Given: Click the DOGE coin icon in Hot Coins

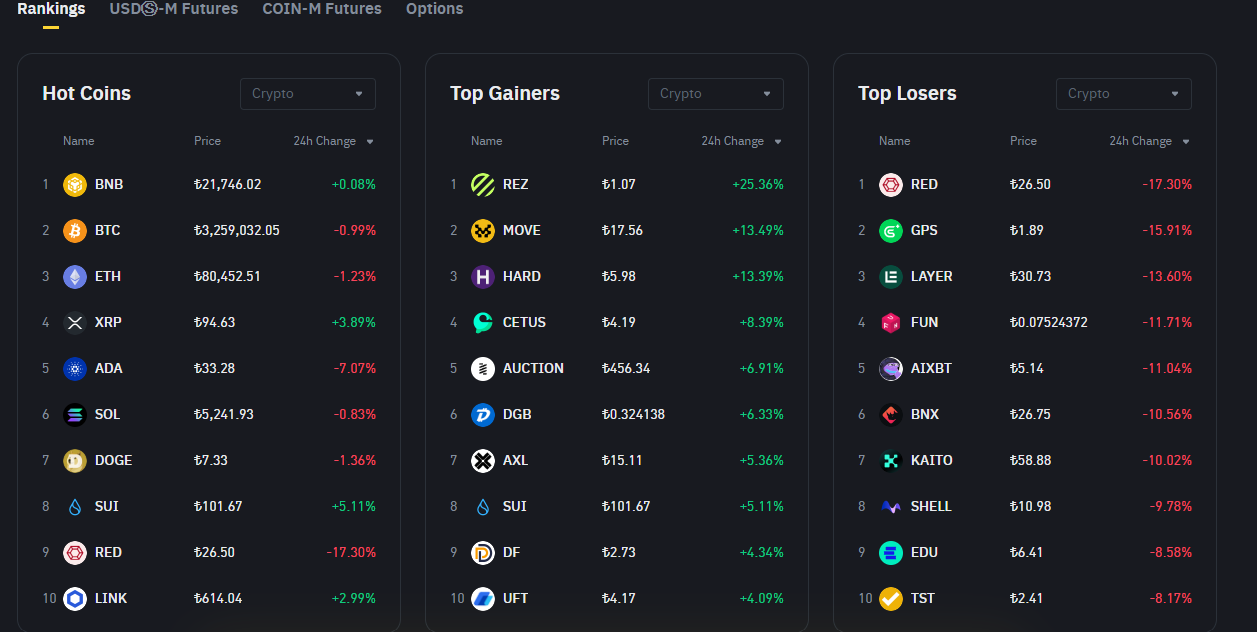Looking at the screenshot, I should pos(75,461).
